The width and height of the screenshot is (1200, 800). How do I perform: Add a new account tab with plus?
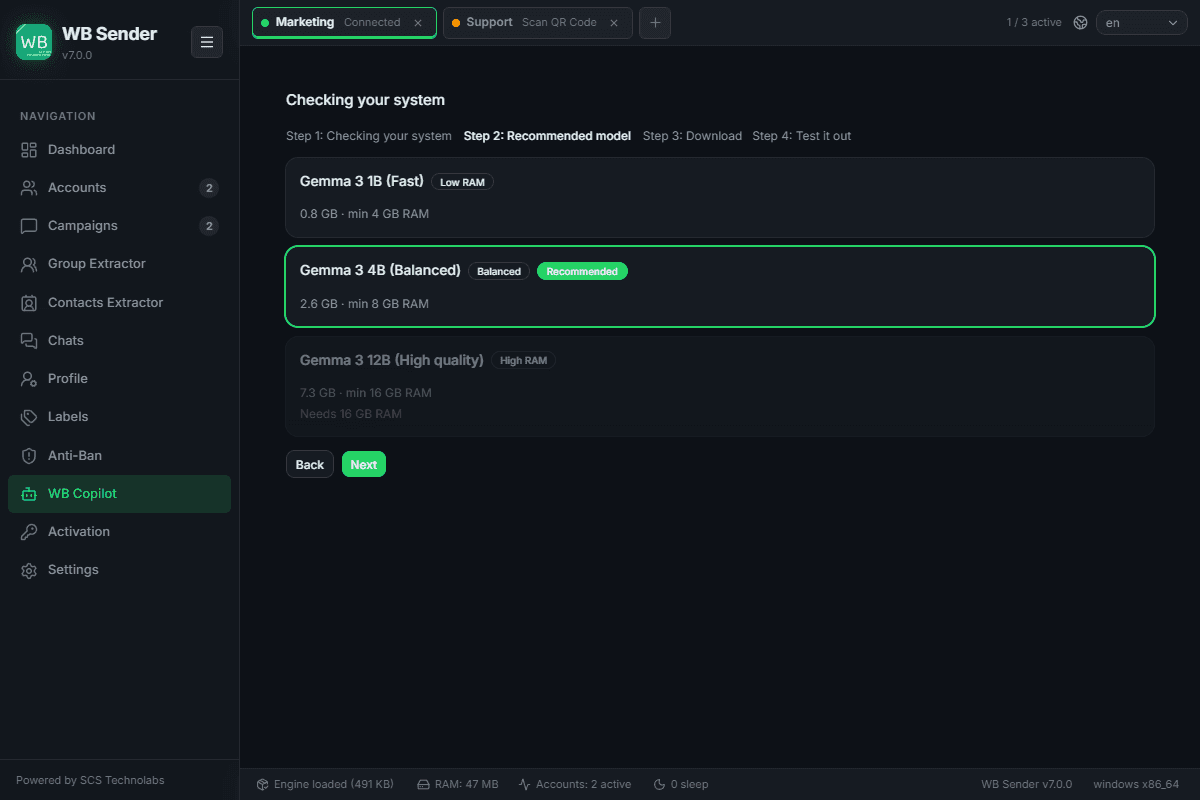click(x=655, y=22)
